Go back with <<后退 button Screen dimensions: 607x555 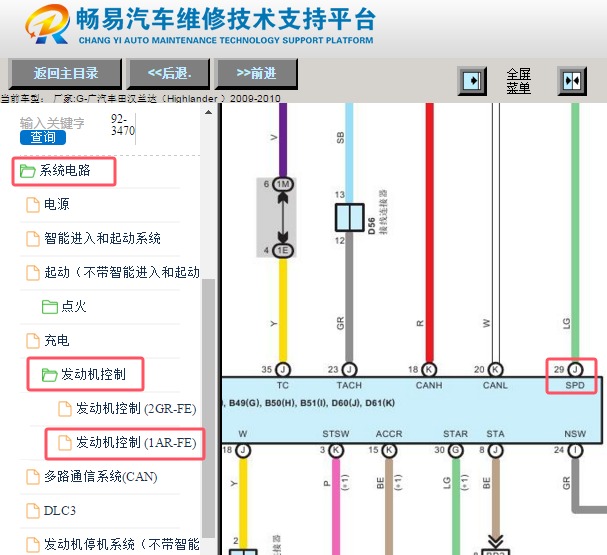(168, 73)
